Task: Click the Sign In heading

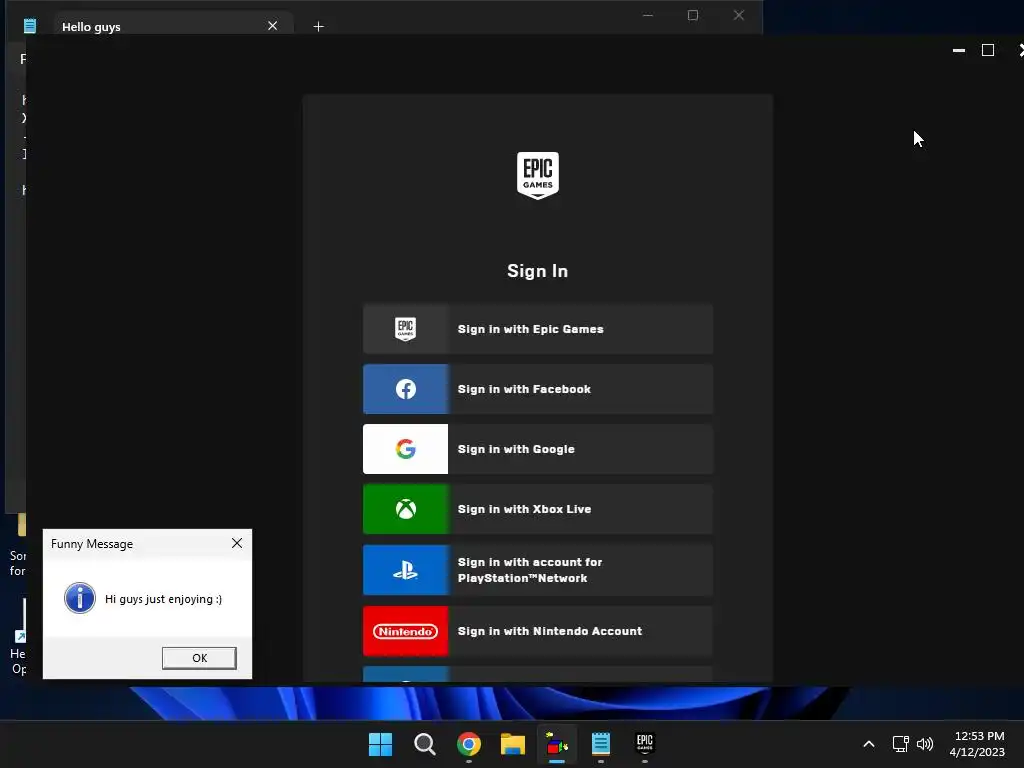Action: click(537, 271)
